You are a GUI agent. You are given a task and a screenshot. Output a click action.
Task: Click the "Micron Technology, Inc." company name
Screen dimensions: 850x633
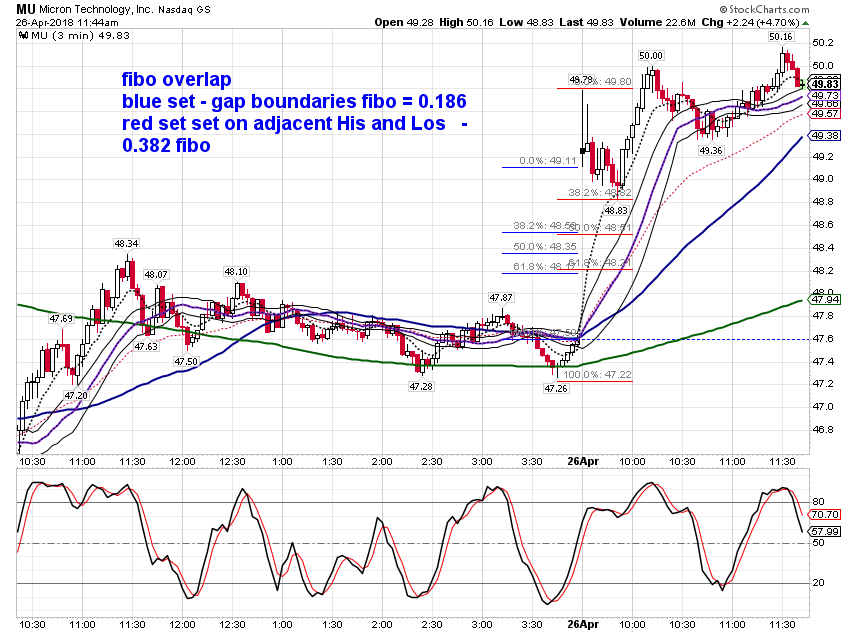click(x=96, y=9)
